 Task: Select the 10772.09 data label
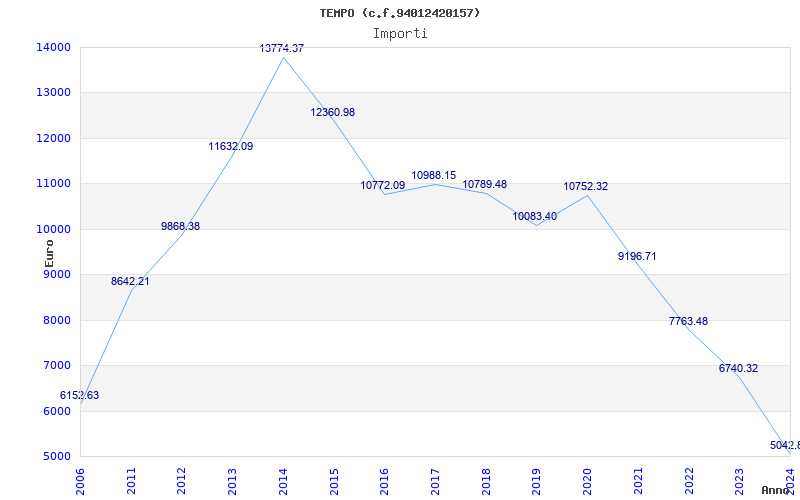click(383, 185)
